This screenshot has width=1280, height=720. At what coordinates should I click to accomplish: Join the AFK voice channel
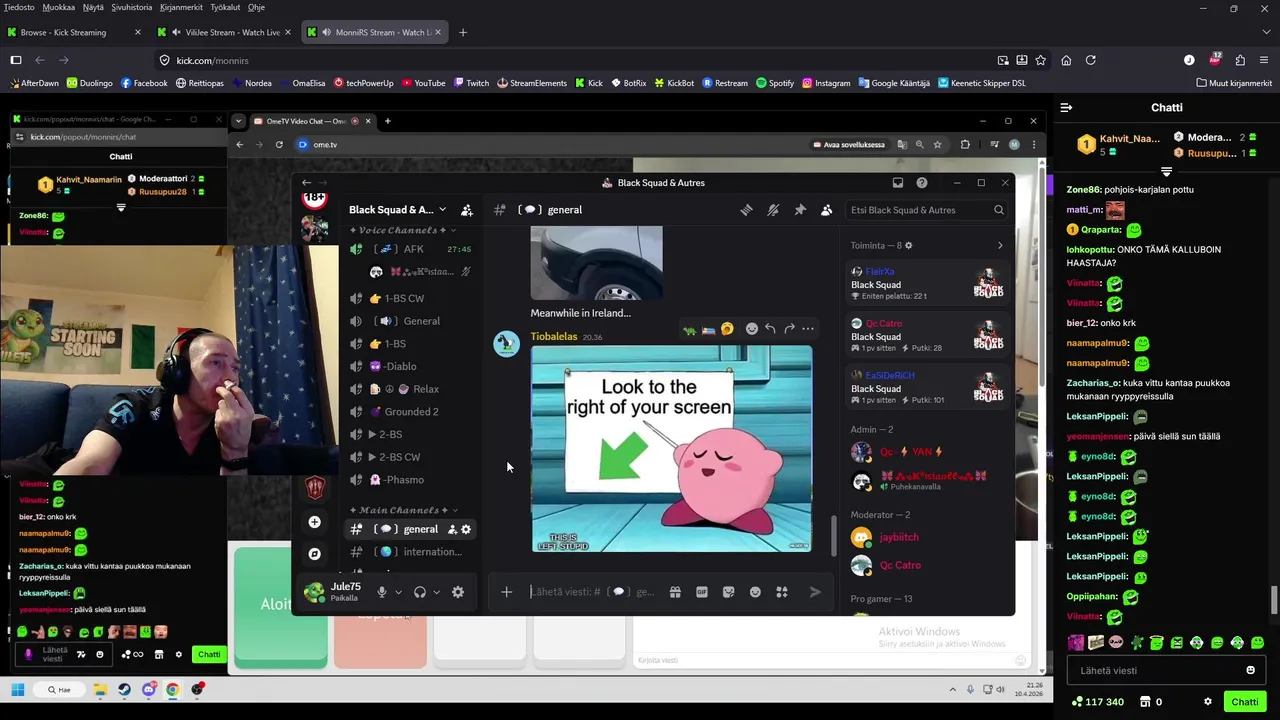[410, 249]
